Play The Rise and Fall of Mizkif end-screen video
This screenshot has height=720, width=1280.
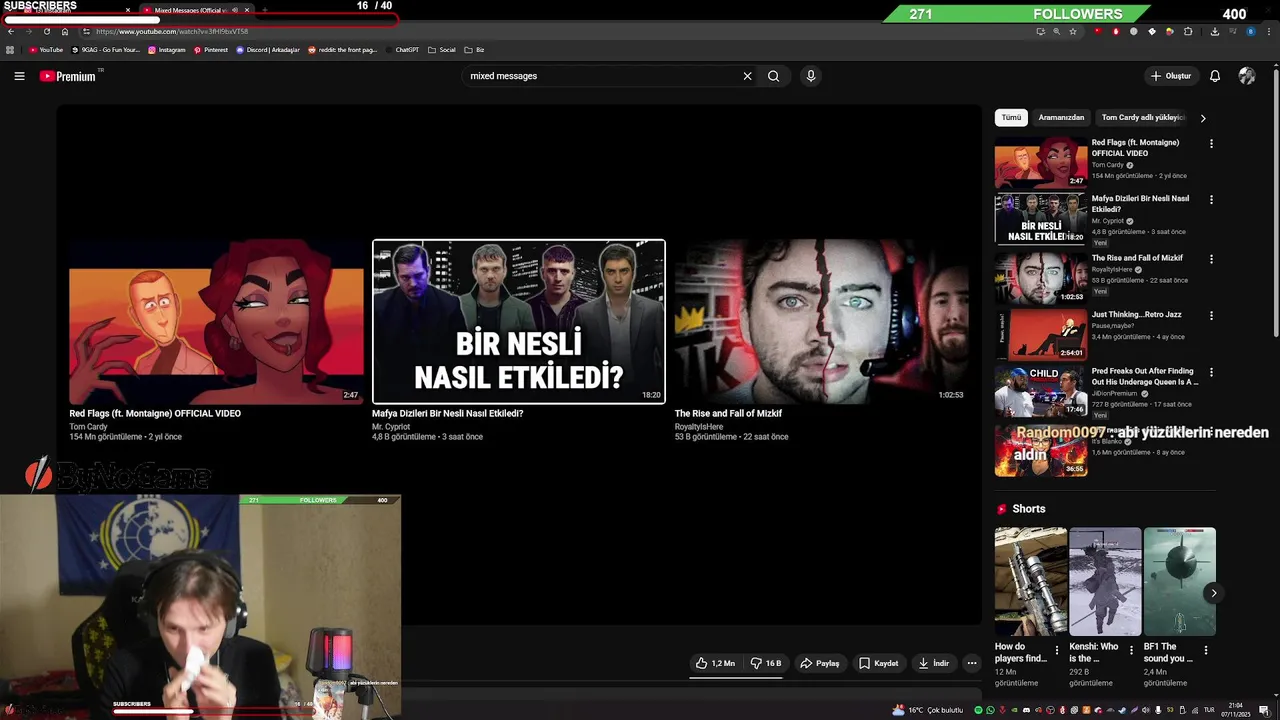tap(821, 322)
